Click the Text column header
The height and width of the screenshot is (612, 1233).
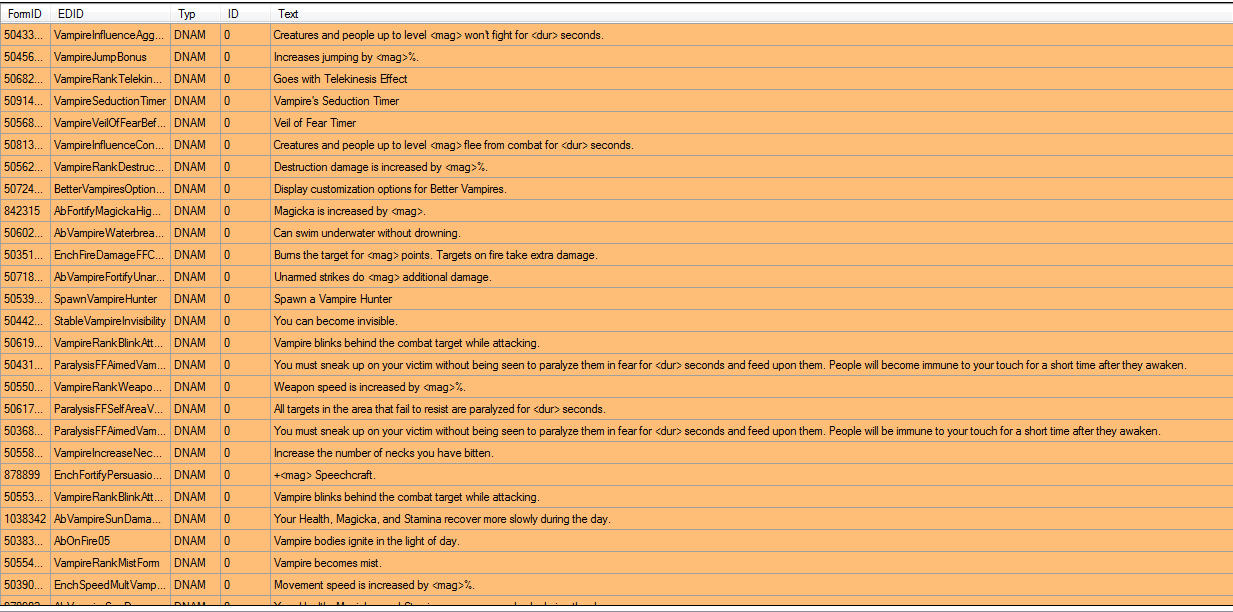pyautogui.click(x=288, y=14)
